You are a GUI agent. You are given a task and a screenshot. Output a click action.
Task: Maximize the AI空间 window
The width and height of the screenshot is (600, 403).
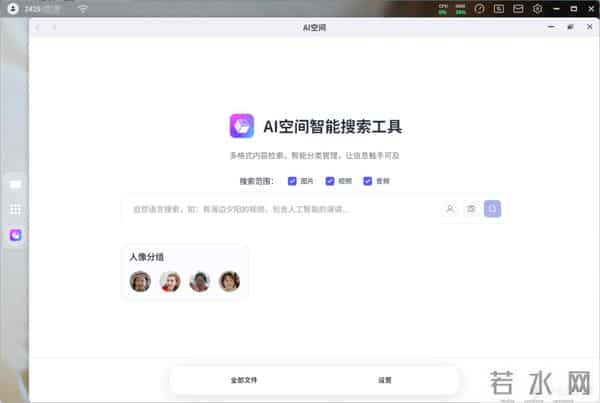[571, 27]
